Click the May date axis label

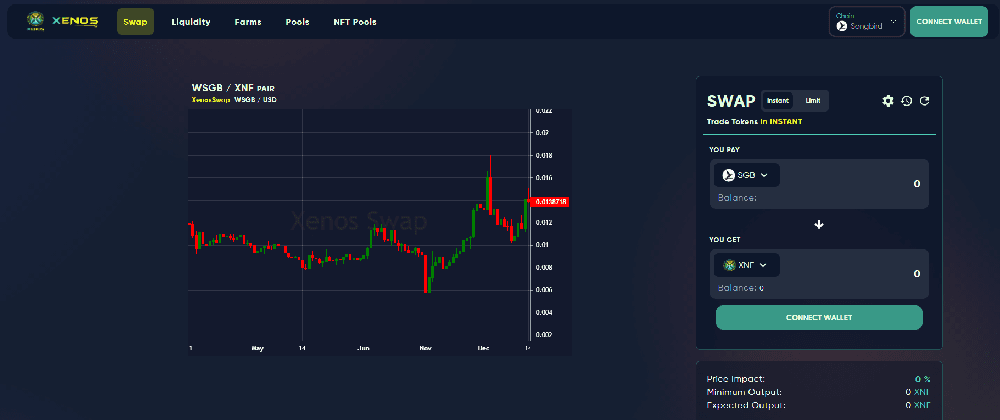(257, 349)
